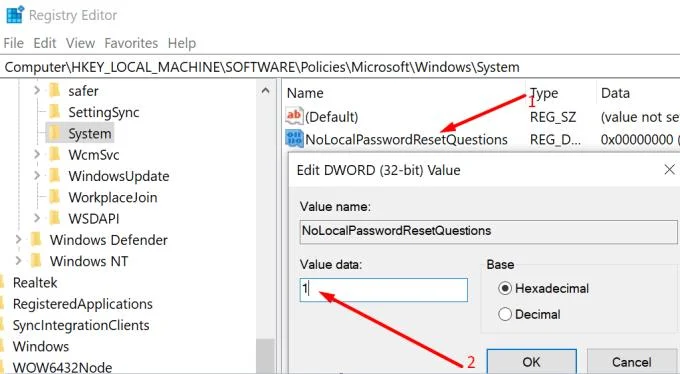Select the Windows NT tree key

[x=89, y=261]
